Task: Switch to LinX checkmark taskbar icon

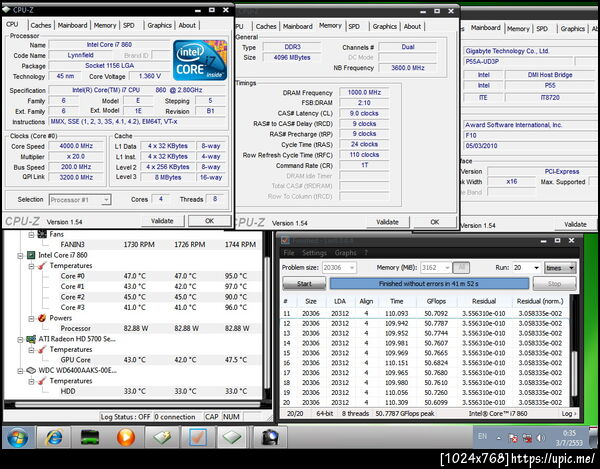Action: pos(198,437)
